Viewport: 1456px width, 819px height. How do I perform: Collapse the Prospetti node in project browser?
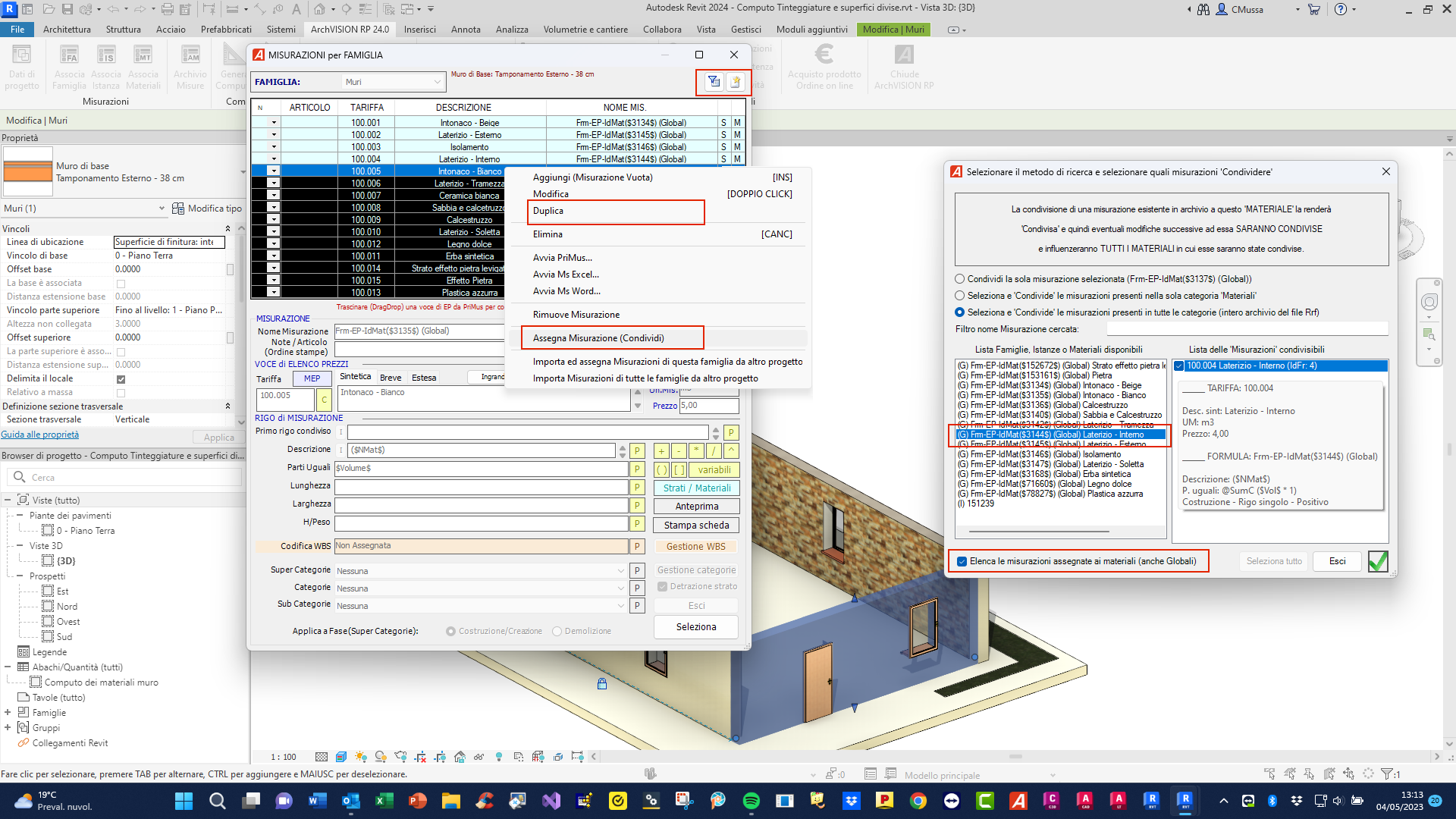coord(20,576)
